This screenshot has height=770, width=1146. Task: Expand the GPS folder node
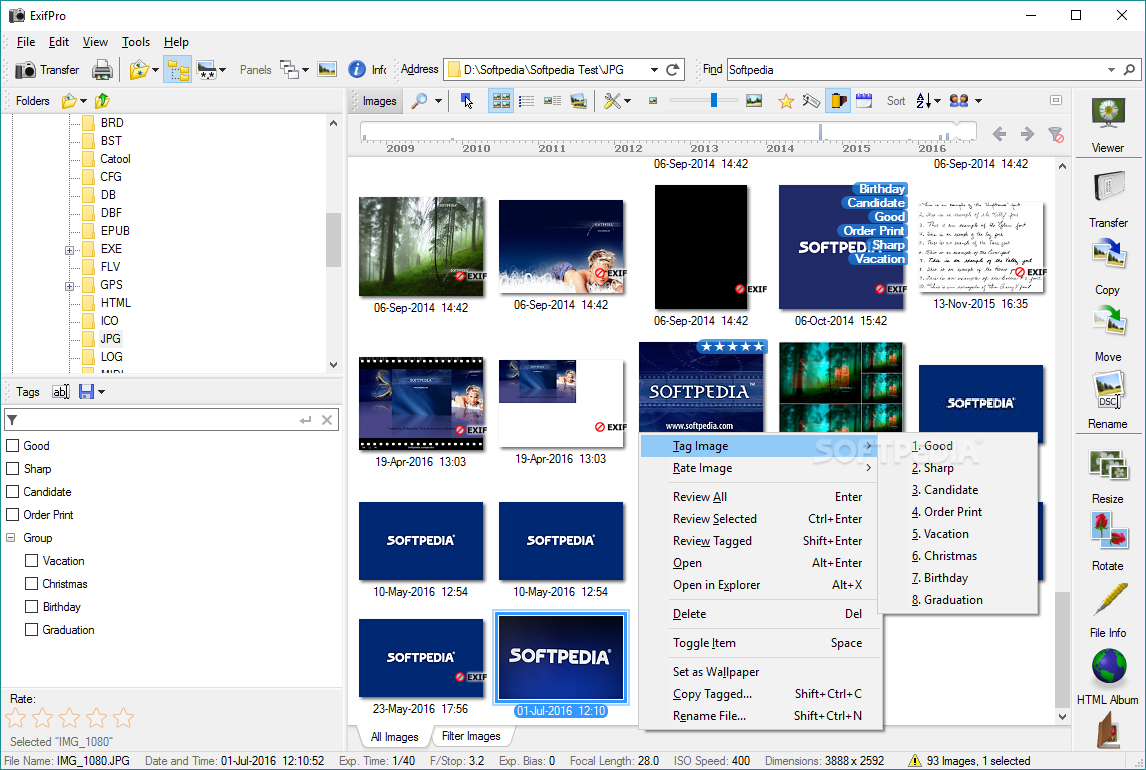pos(69,286)
